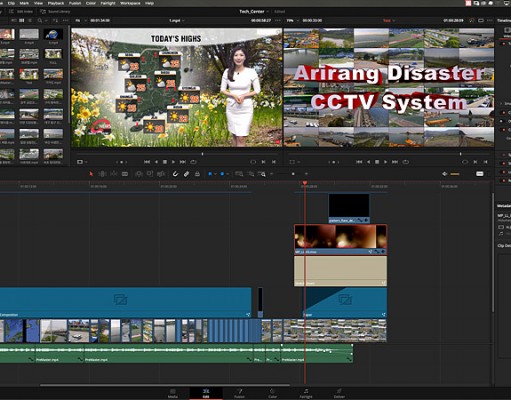Click the audio mute speaker icon in toolbar
Image resolution: width=511 pixels, height=400 pixels.
click(x=444, y=174)
